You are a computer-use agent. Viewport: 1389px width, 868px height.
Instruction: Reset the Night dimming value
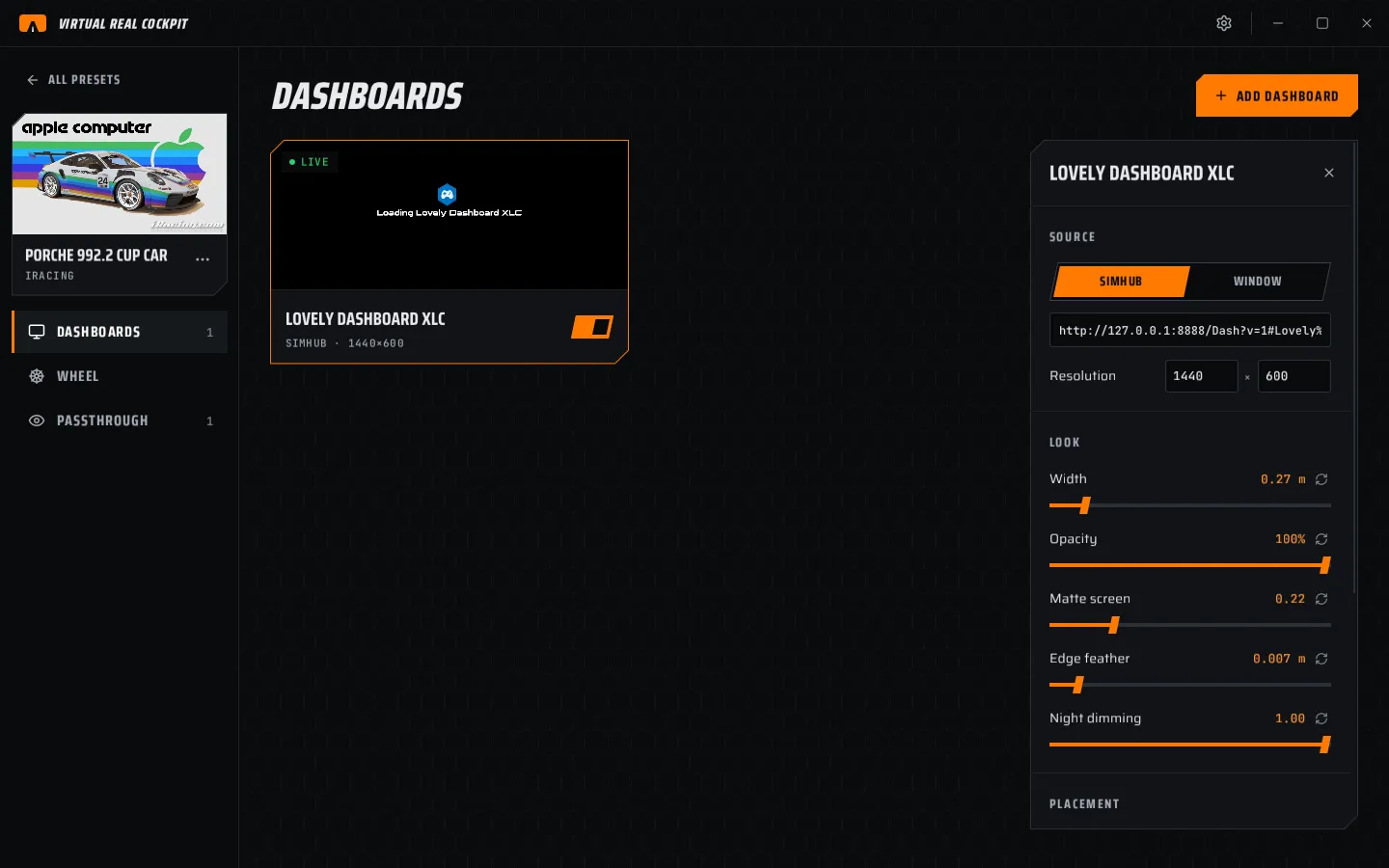click(1321, 719)
